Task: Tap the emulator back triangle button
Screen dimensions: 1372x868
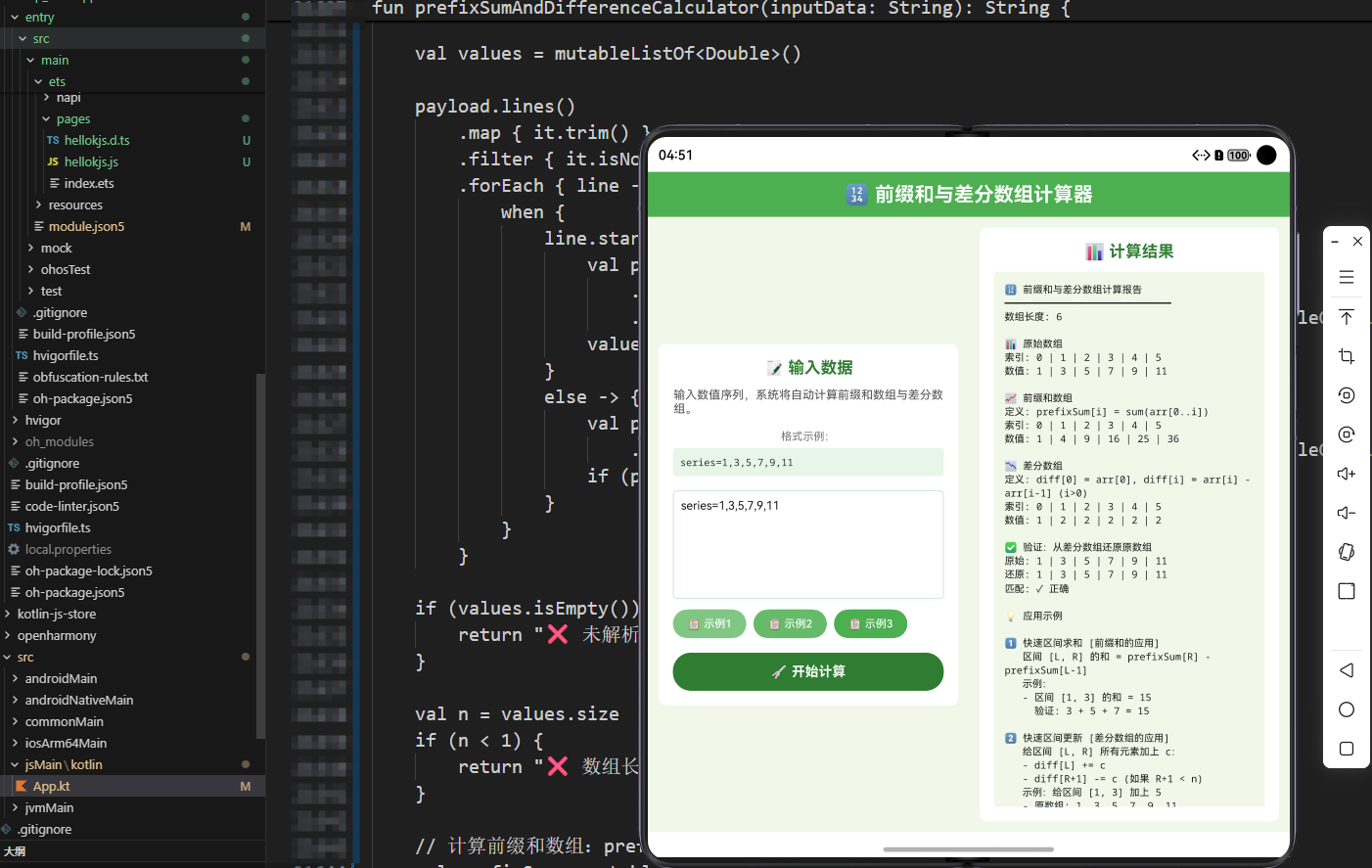Action: [x=1347, y=670]
